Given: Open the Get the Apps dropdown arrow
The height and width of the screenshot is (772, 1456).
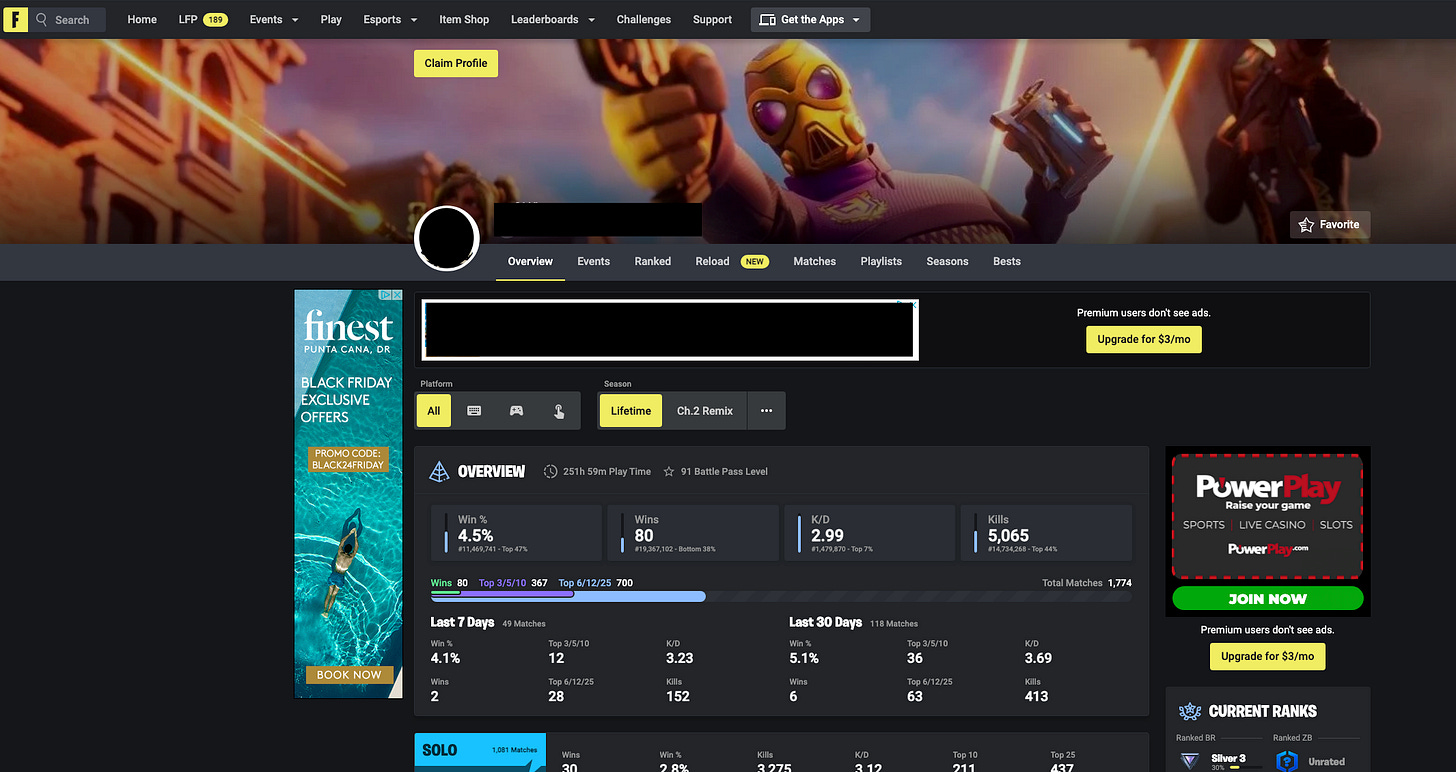Looking at the screenshot, I should click(857, 20).
